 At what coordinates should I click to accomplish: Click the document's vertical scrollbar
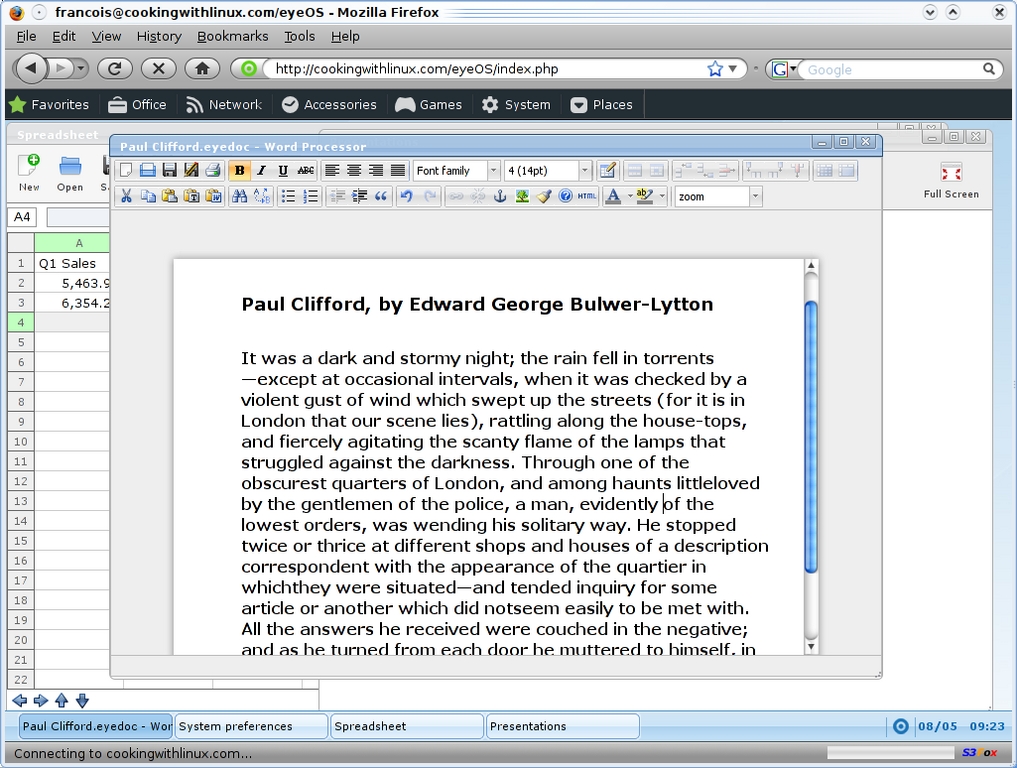811,435
